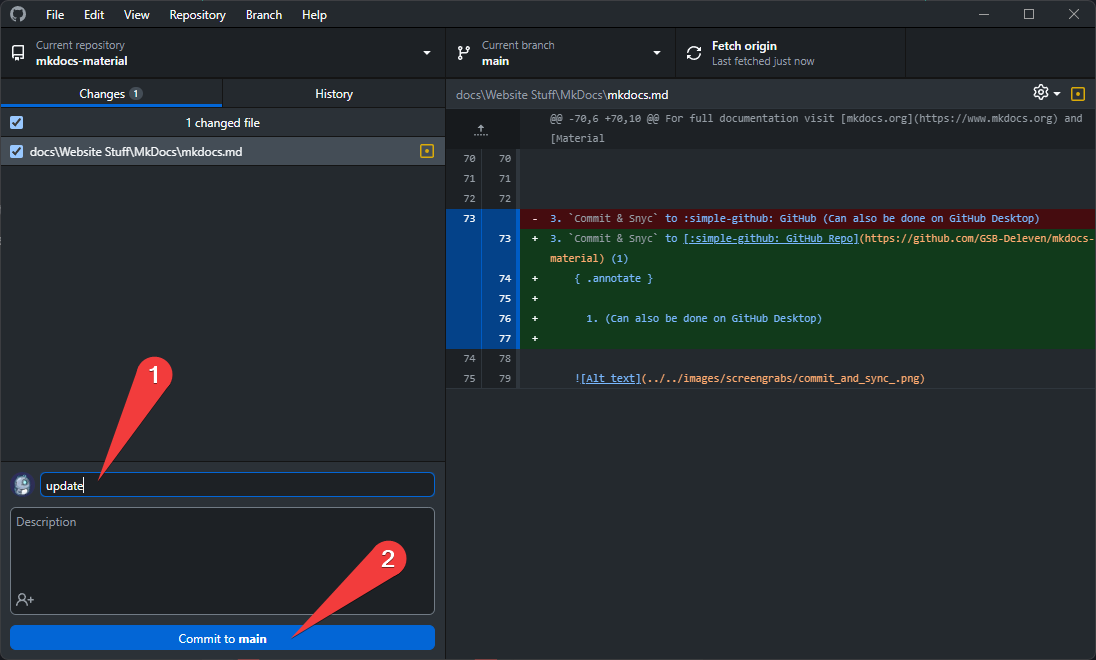Image resolution: width=1096 pixels, height=660 pixels.
Task: Click the modified status icon in diff header
Action: [1077, 94]
